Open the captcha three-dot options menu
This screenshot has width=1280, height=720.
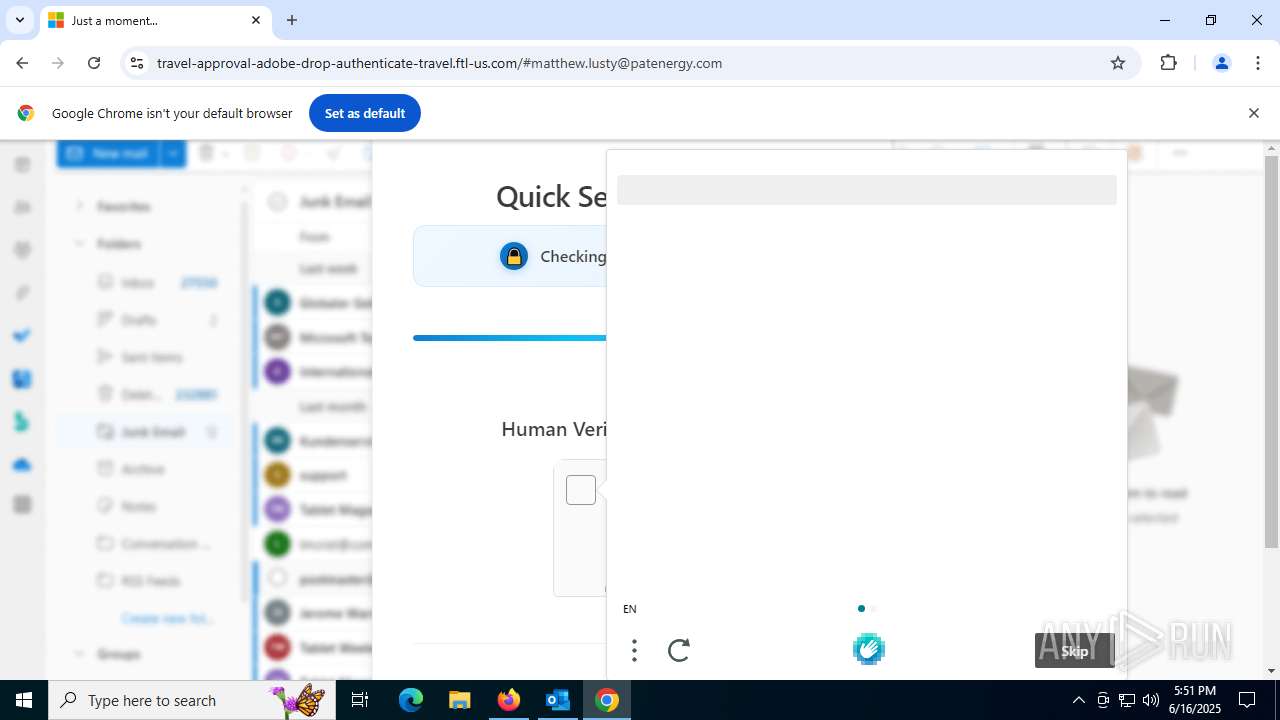pos(634,651)
